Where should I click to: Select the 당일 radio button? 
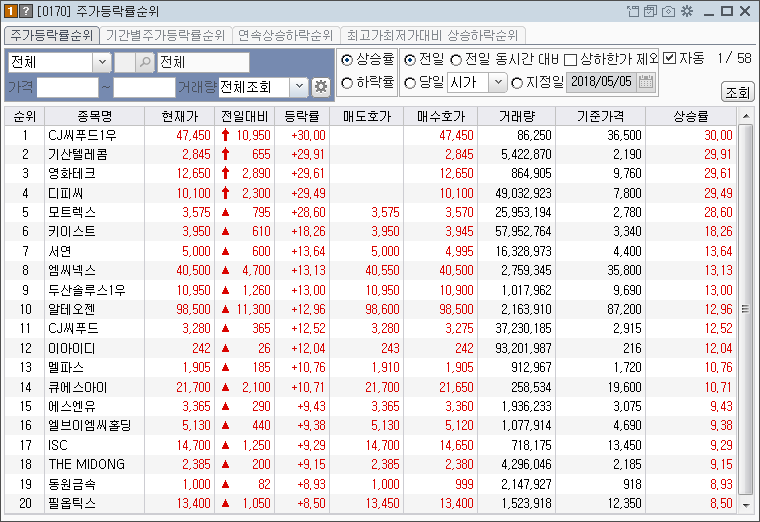(x=410, y=83)
